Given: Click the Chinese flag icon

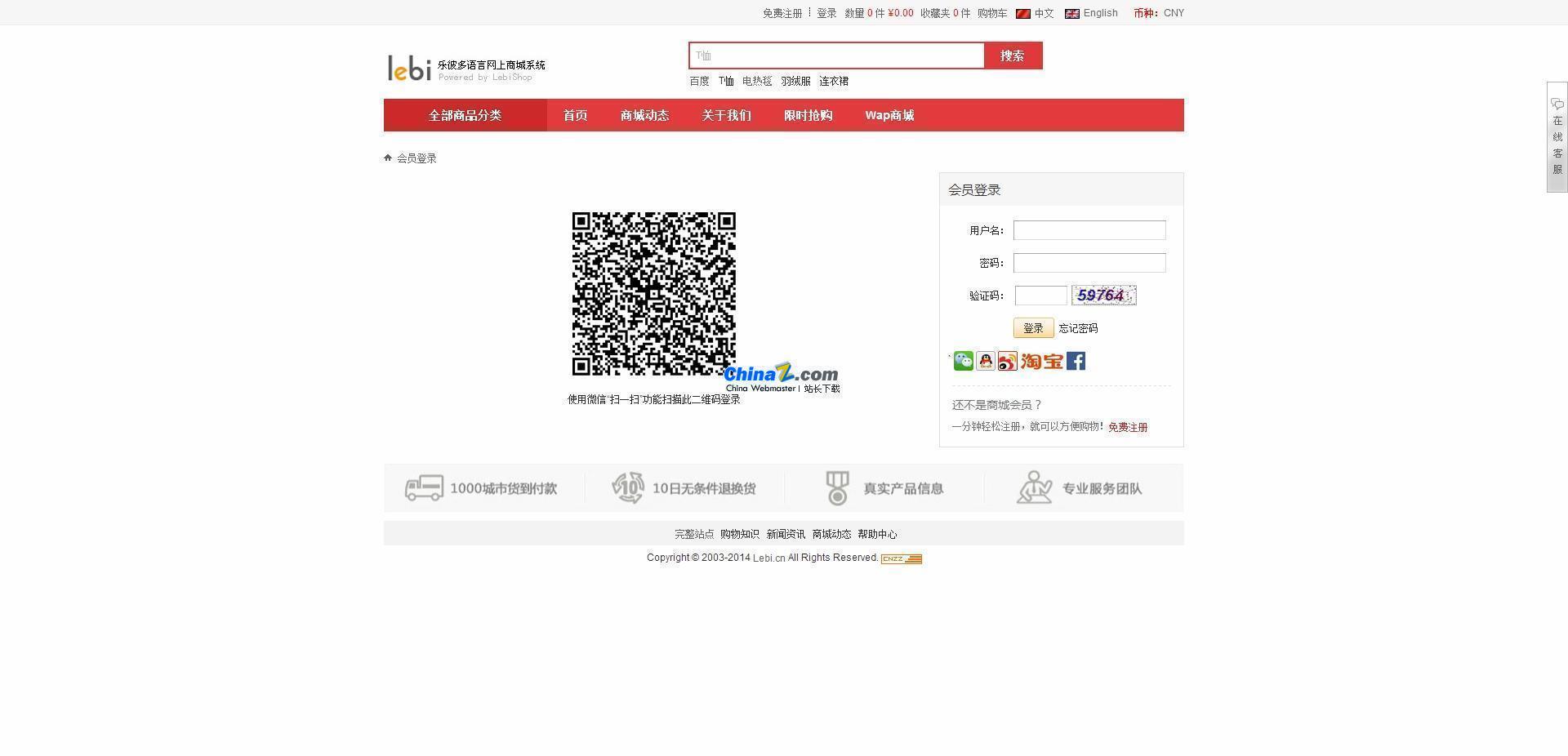Looking at the screenshot, I should coord(1023,13).
